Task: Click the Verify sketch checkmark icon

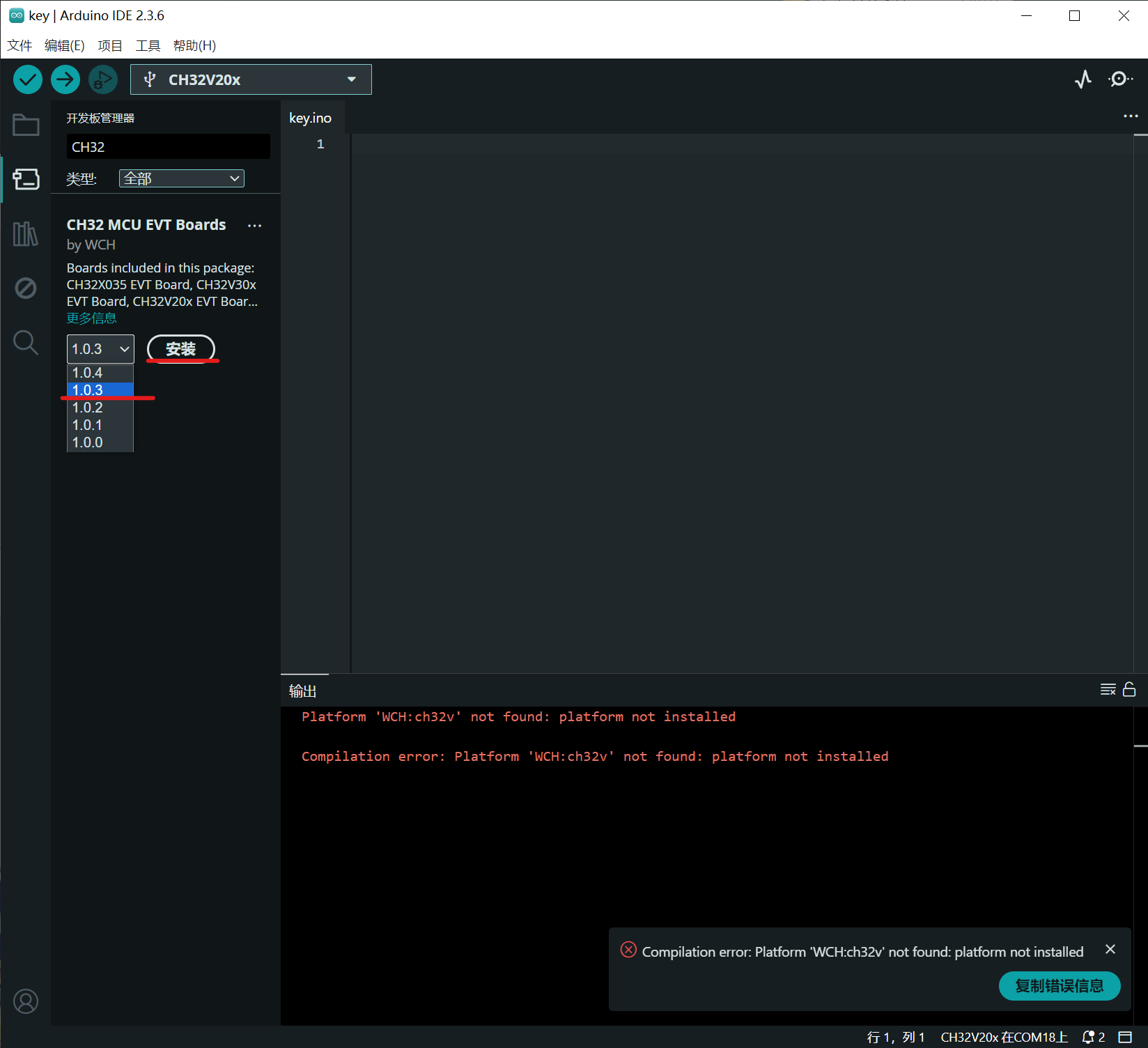Action: pyautogui.click(x=28, y=79)
